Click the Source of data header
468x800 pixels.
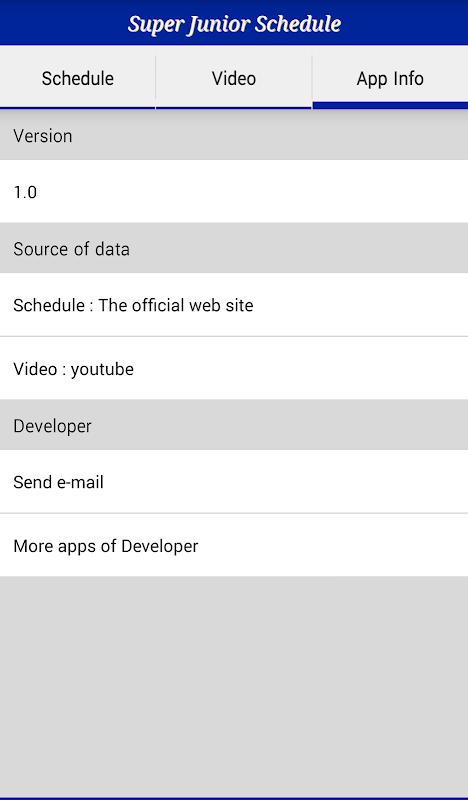(234, 248)
